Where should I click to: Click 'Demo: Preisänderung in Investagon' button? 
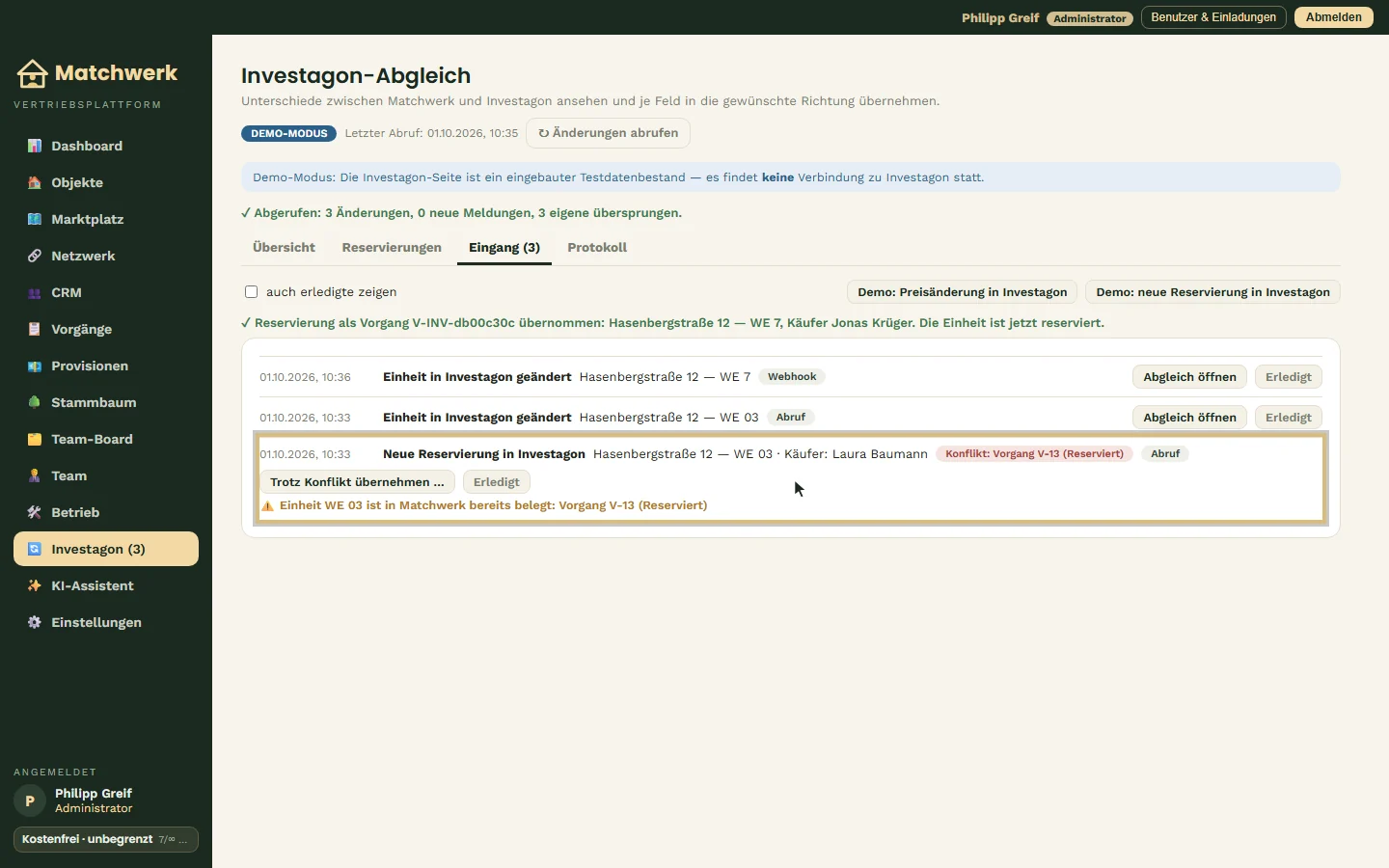pyautogui.click(x=962, y=292)
